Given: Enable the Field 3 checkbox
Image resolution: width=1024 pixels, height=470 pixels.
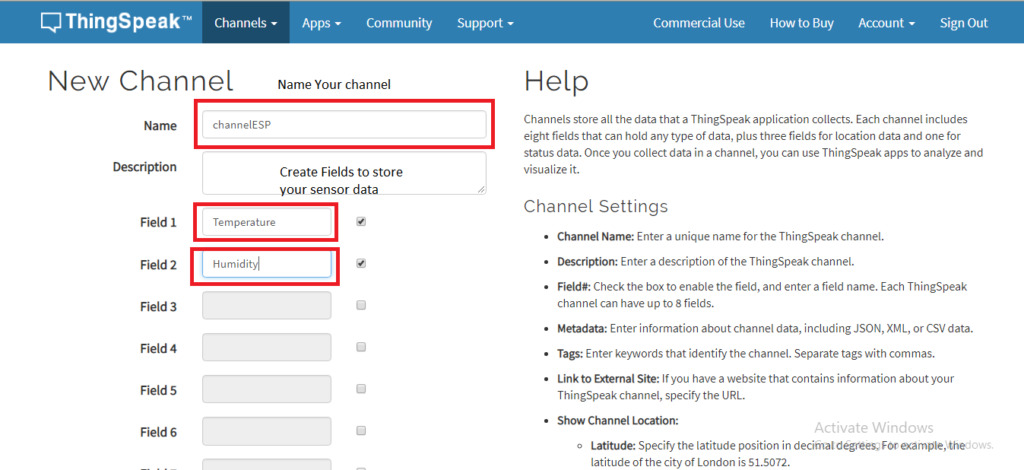Looking at the screenshot, I should [x=361, y=306].
